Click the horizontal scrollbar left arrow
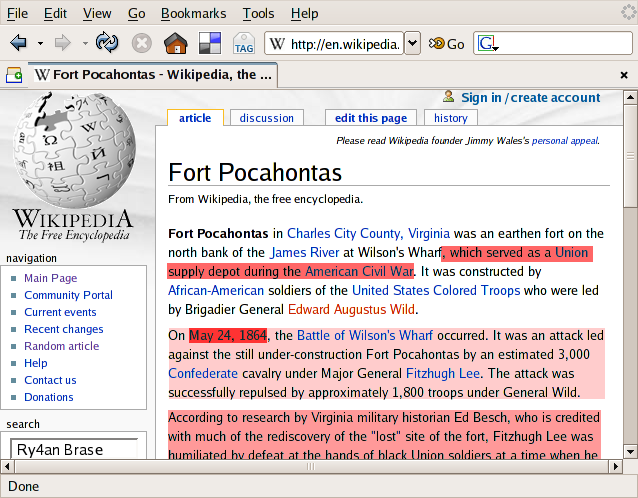Viewport: 638px width, 498px height. 7,466
